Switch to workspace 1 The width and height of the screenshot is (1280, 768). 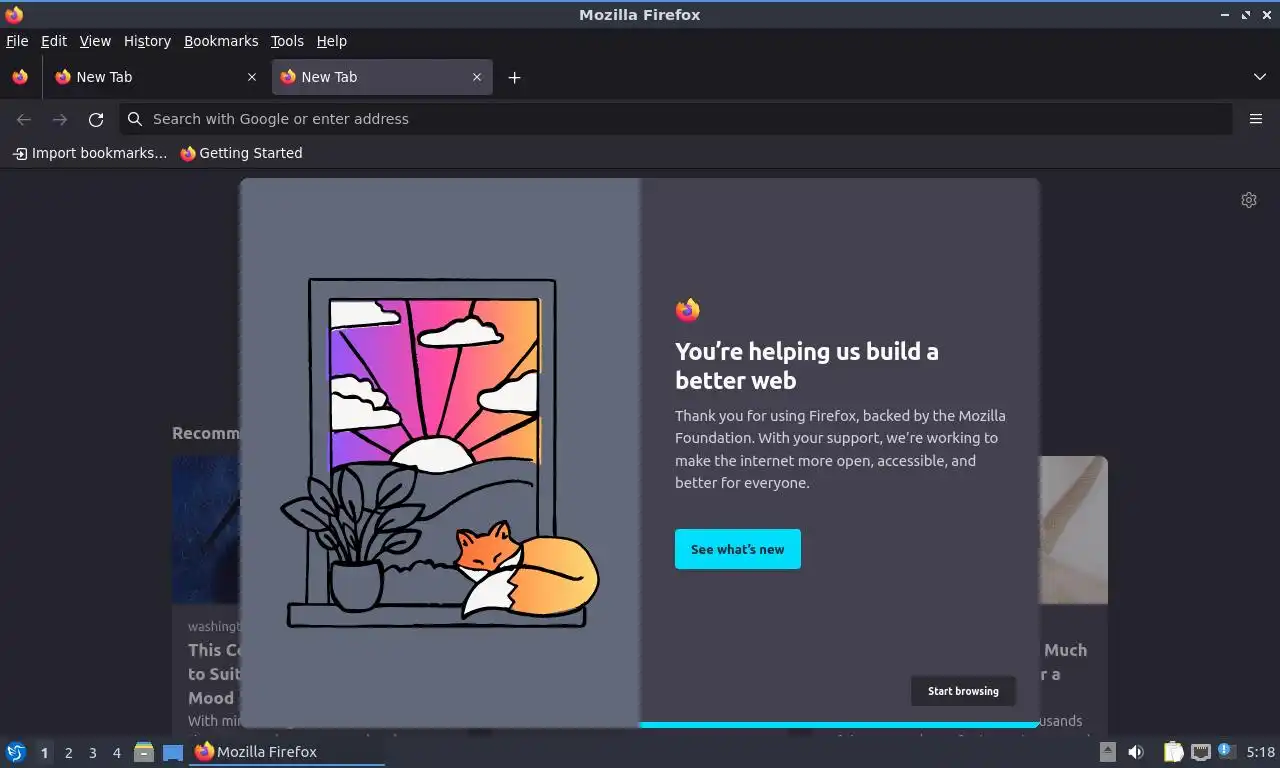(x=44, y=753)
